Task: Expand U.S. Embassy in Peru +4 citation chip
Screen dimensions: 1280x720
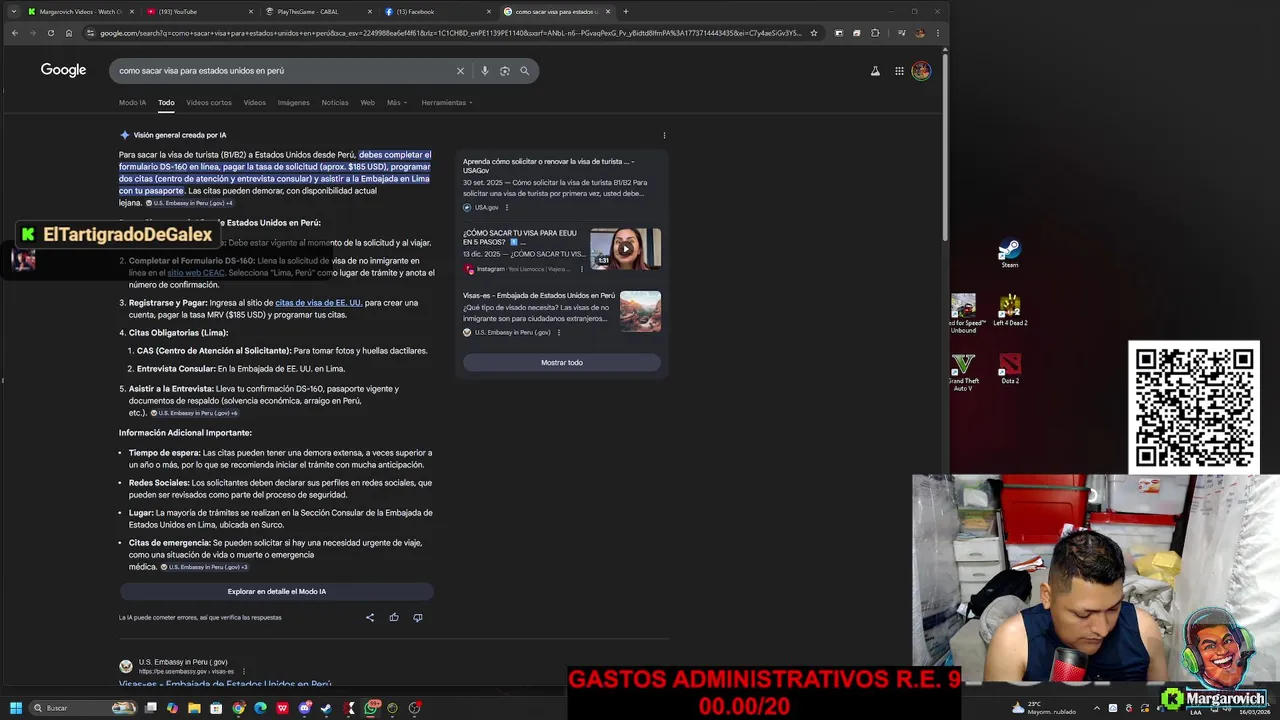Action: (189, 203)
